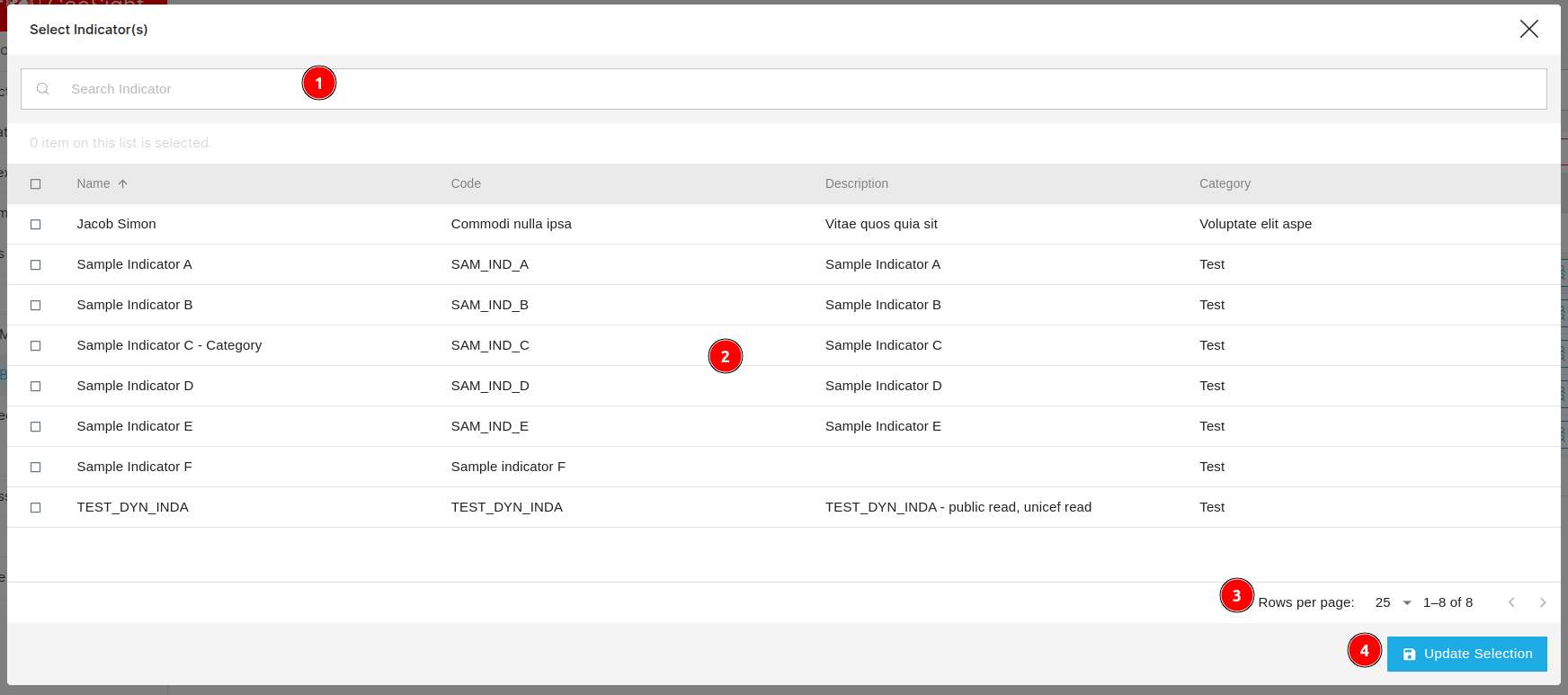Viewport: 1568px width, 695px height.
Task: Sort by the Category column header
Action: (1225, 183)
